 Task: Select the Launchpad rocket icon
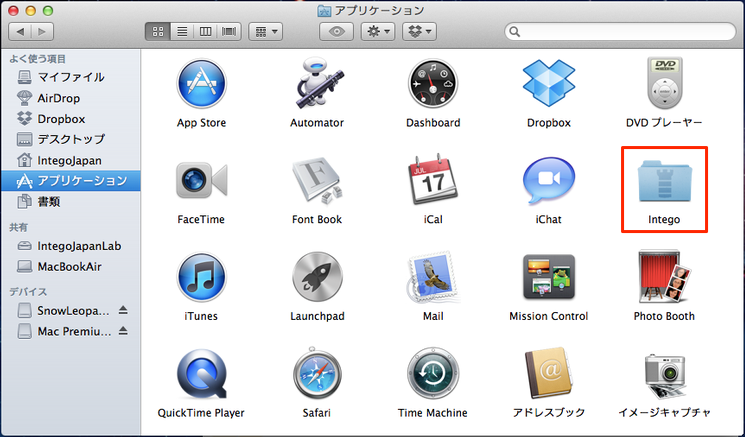tap(317, 277)
